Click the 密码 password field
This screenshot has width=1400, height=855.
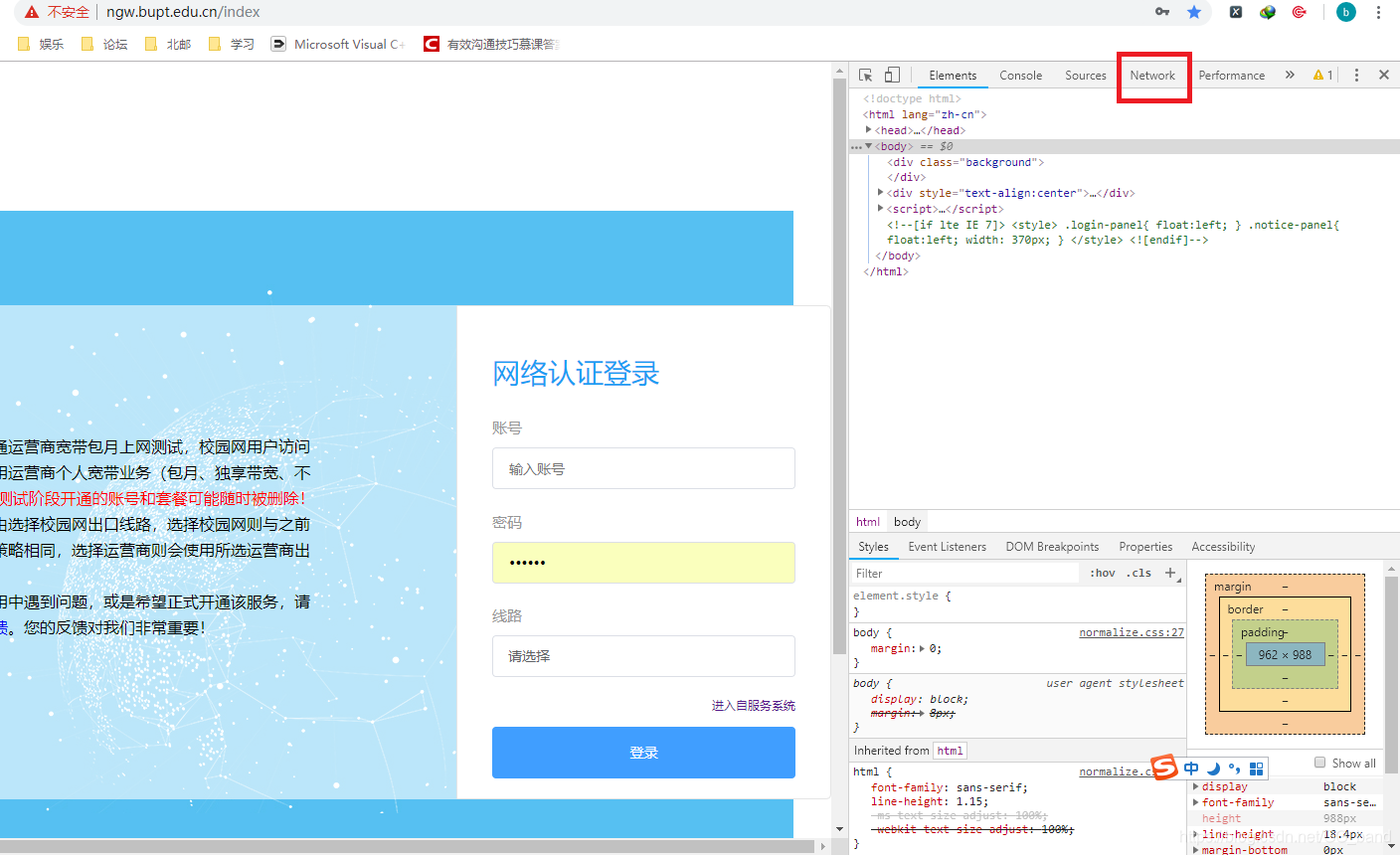coord(643,563)
